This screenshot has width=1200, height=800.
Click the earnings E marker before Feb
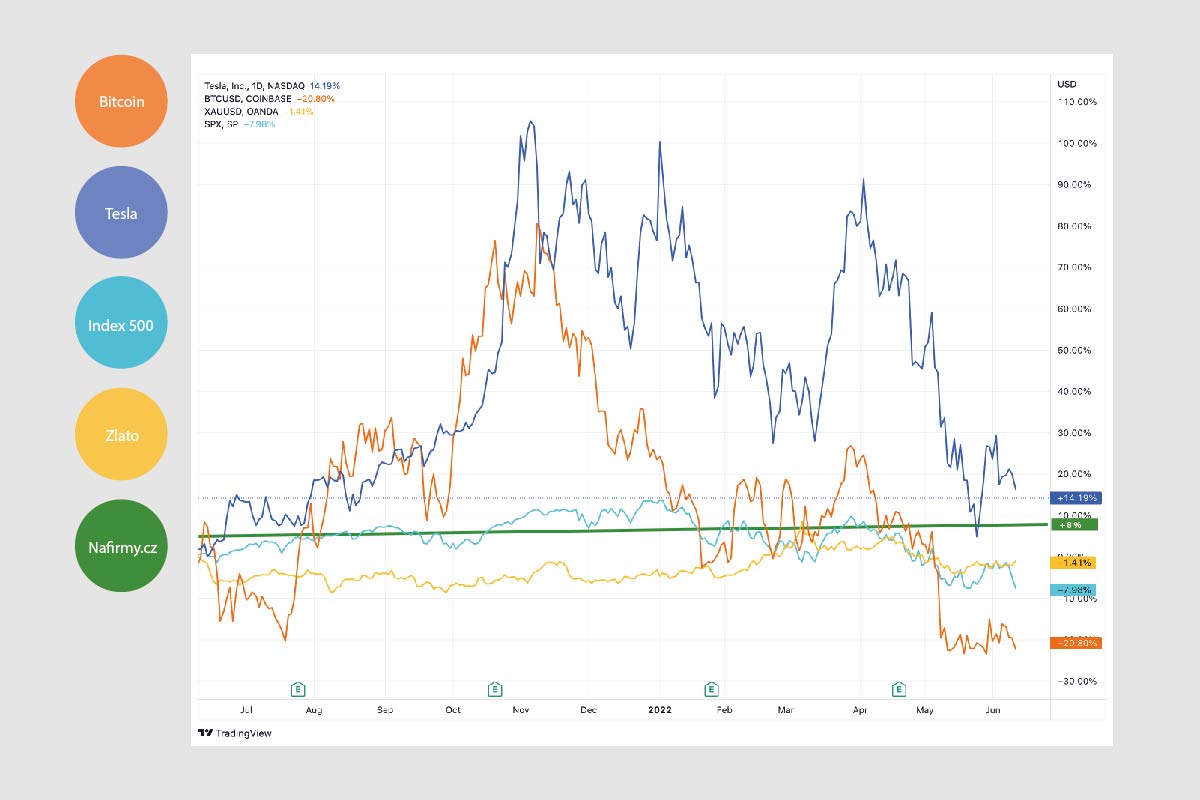coord(712,688)
